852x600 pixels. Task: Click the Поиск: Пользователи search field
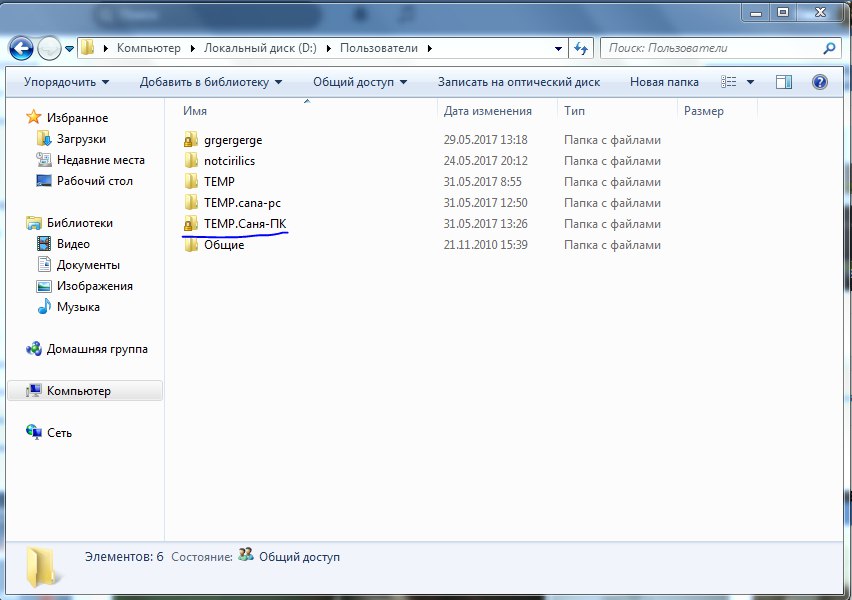[x=710, y=48]
